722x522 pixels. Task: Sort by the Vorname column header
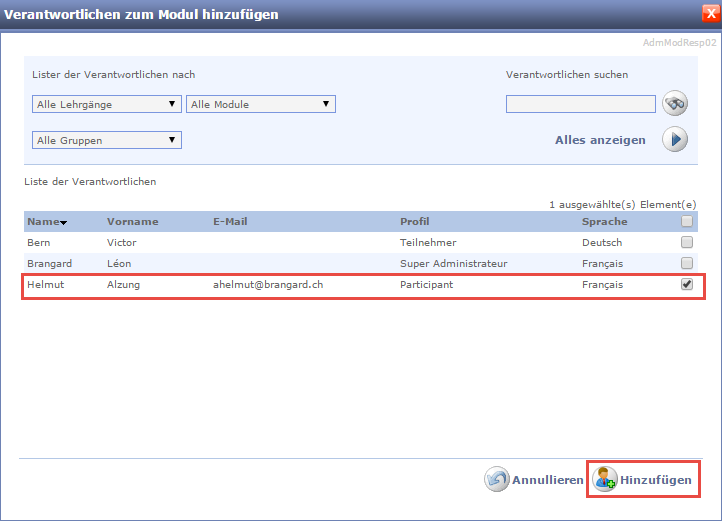(132, 221)
